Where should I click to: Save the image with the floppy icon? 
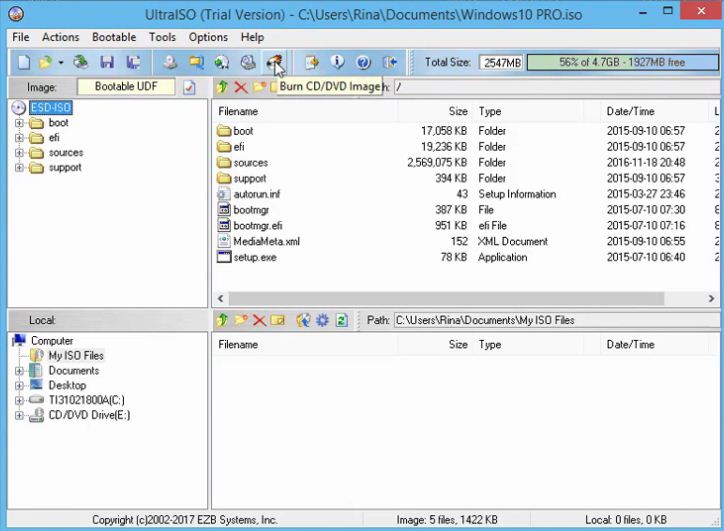point(107,62)
